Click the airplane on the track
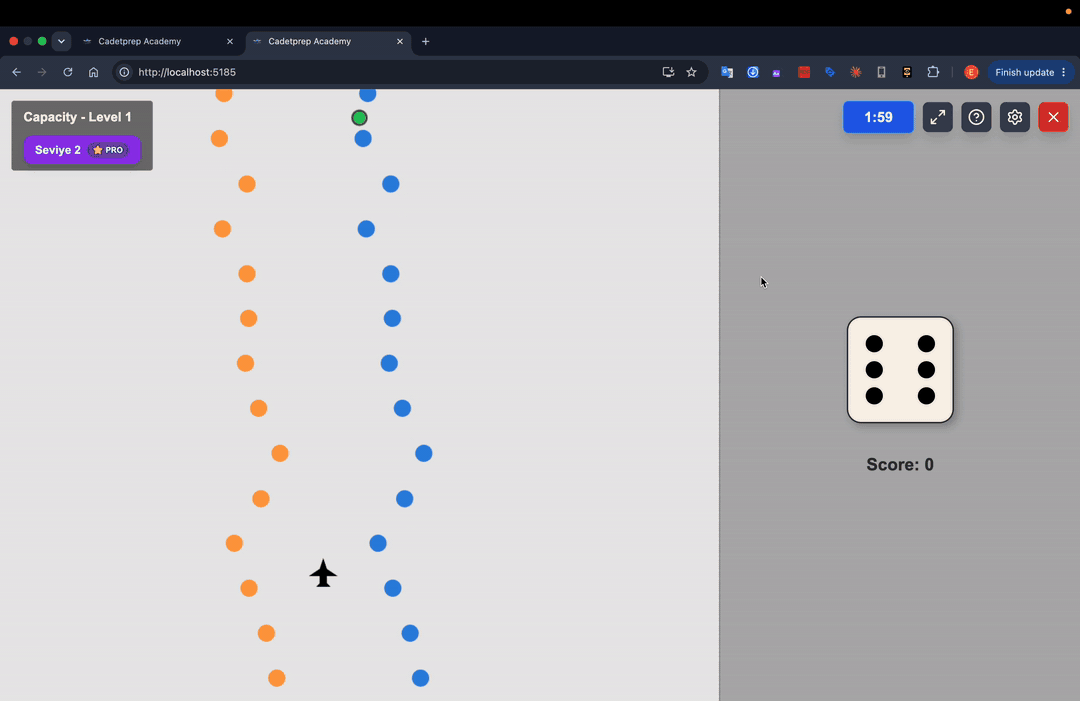 point(323,573)
